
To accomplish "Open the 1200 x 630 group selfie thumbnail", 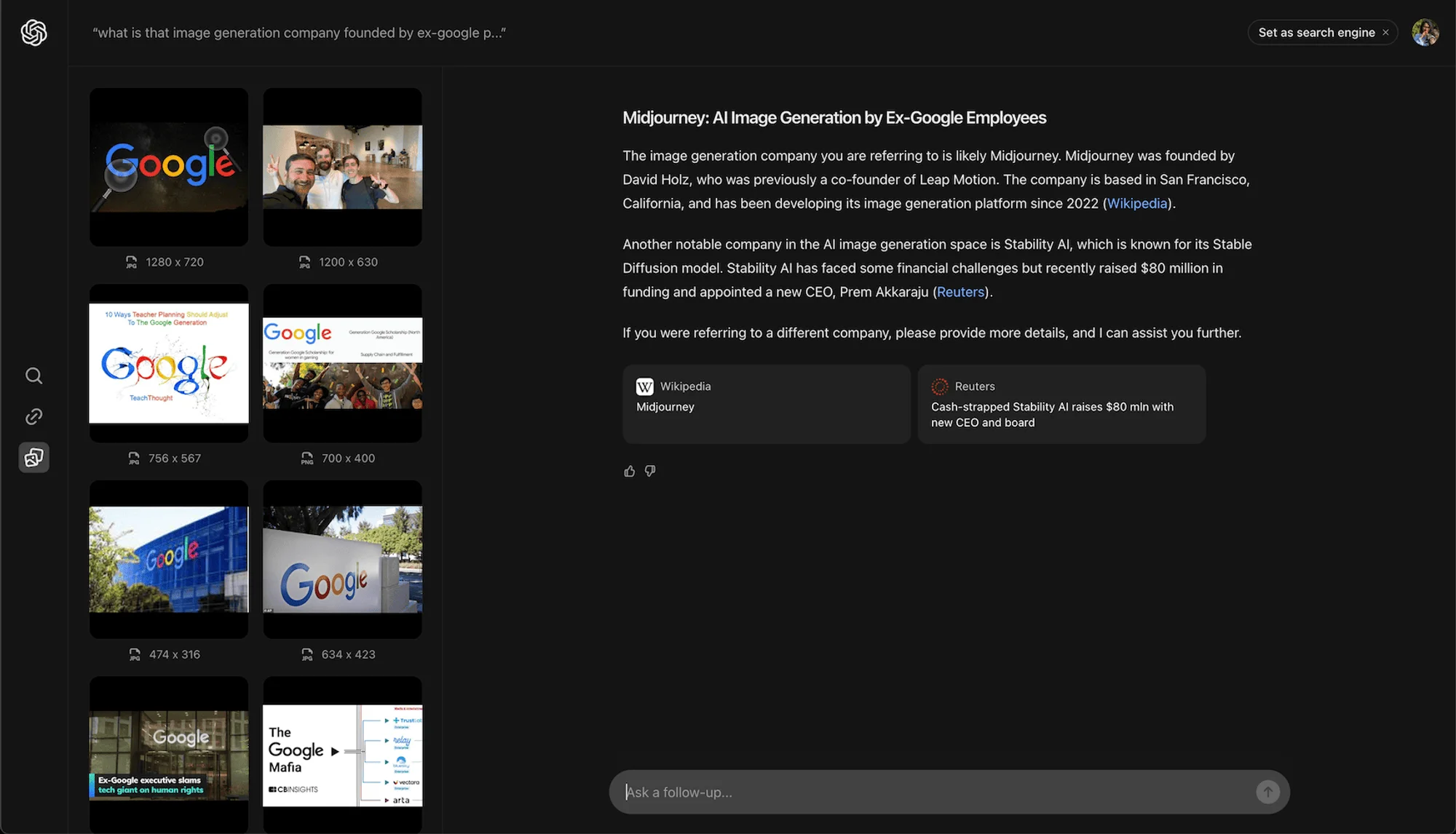I will pos(342,167).
